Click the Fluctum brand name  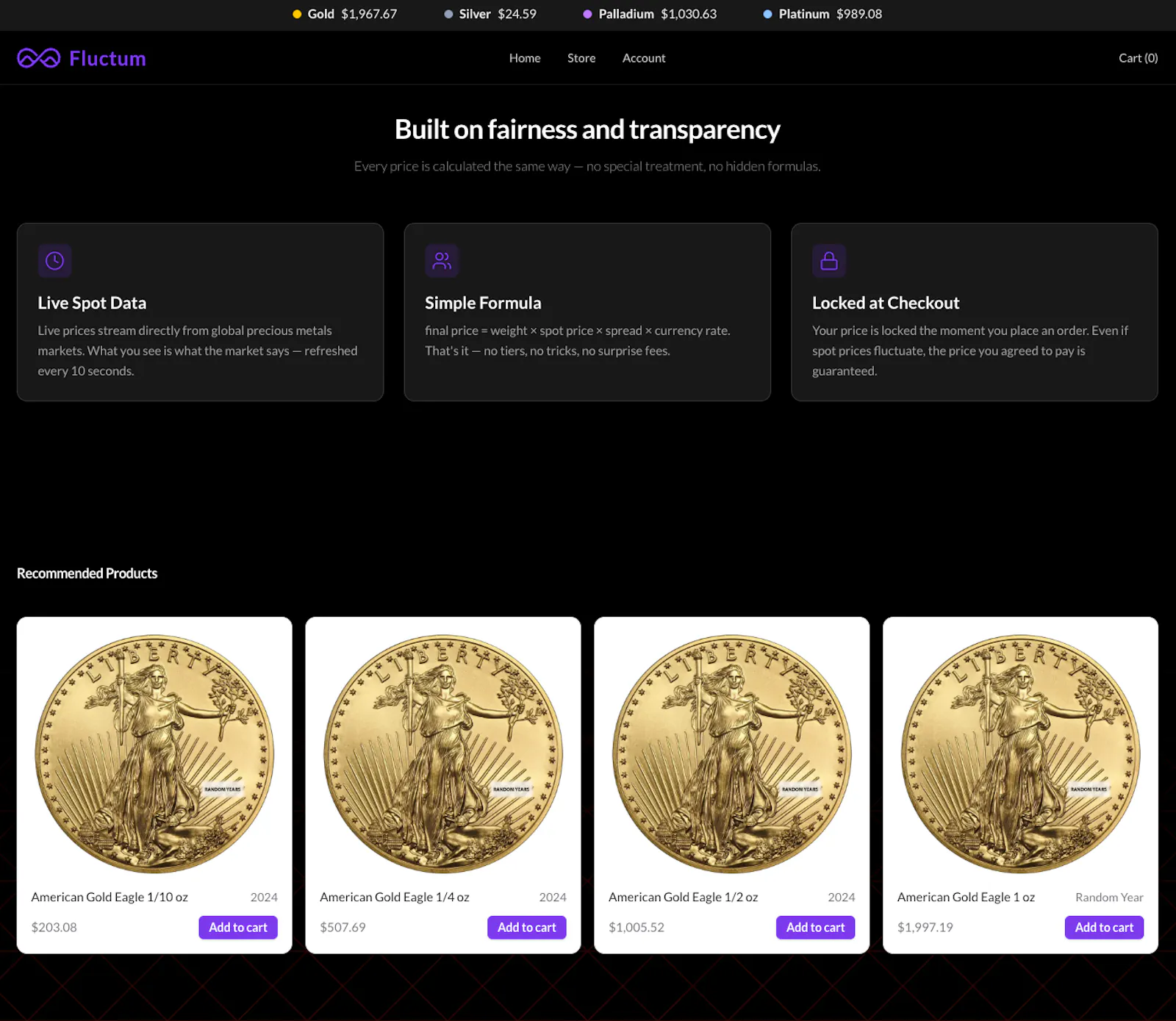click(107, 58)
